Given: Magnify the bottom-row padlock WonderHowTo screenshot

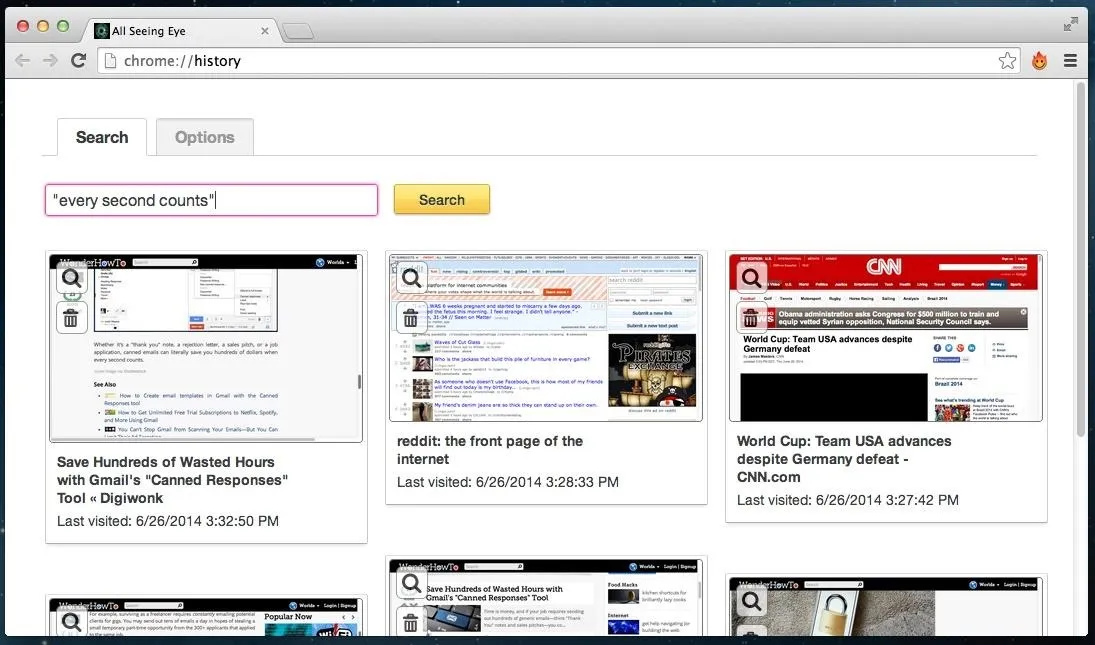Looking at the screenshot, I should (751, 600).
